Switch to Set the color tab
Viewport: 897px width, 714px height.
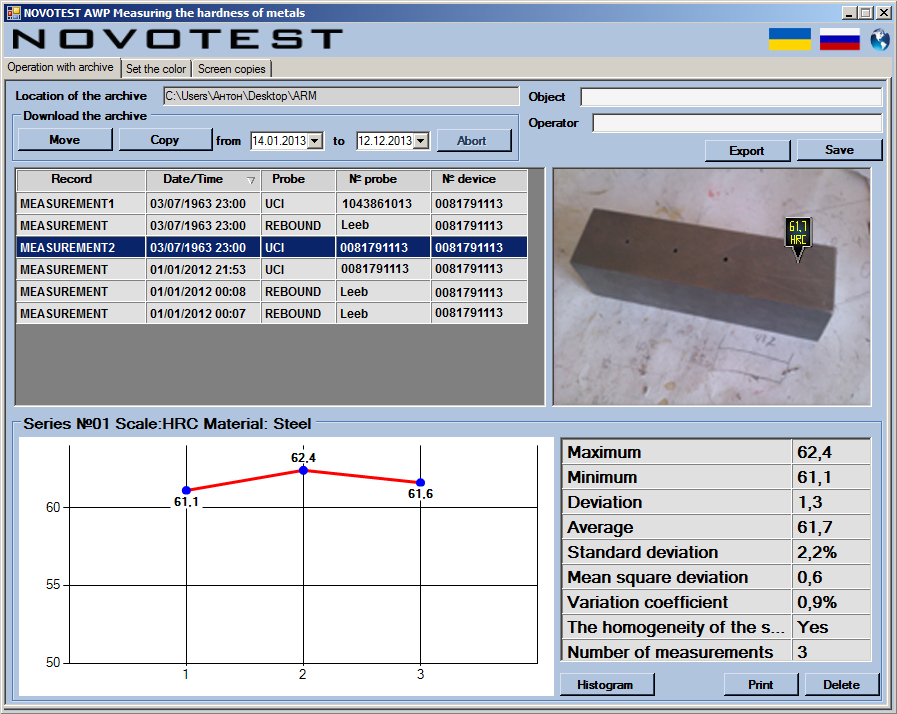click(x=156, y=69)
